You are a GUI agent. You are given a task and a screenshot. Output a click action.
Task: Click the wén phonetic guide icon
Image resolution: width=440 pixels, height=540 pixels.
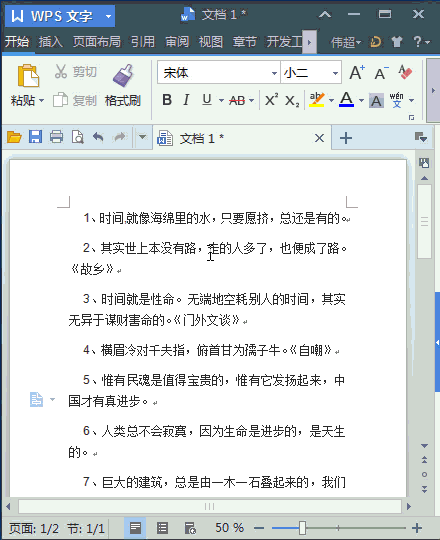397,100
